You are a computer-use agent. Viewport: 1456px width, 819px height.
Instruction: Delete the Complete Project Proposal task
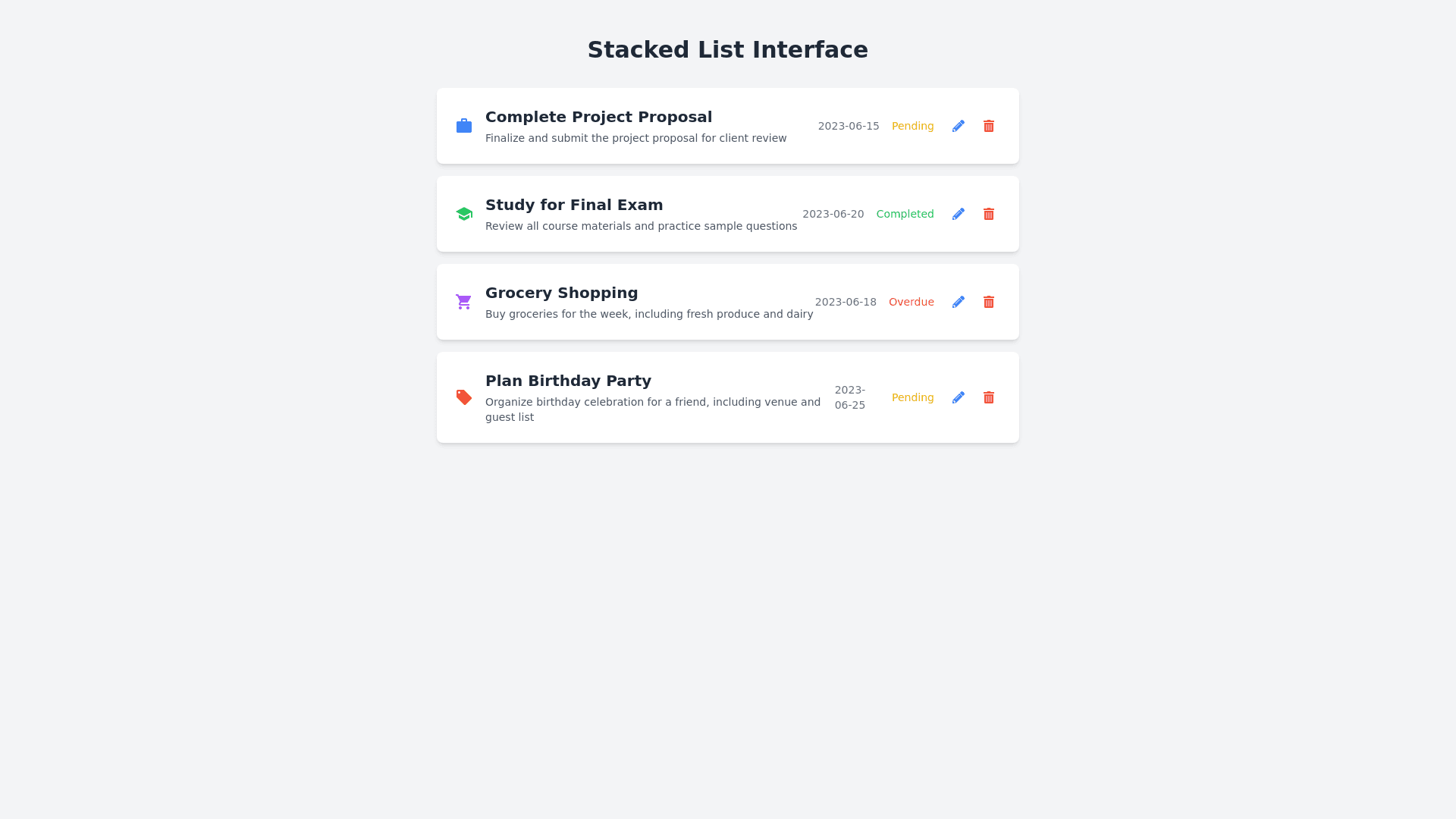(x=989, y=126)
